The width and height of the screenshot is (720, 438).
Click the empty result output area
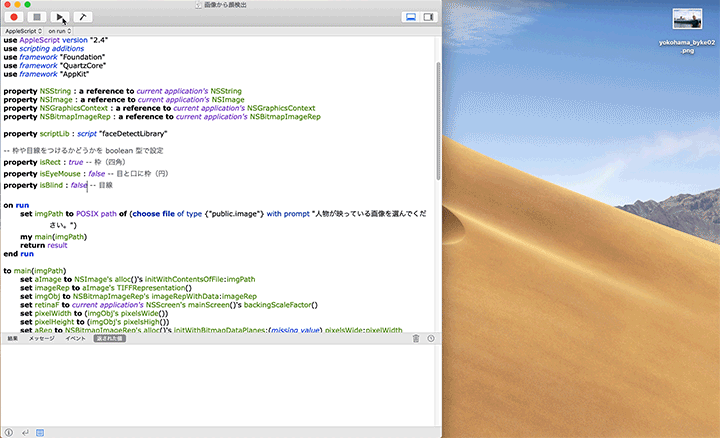[218, 385]
